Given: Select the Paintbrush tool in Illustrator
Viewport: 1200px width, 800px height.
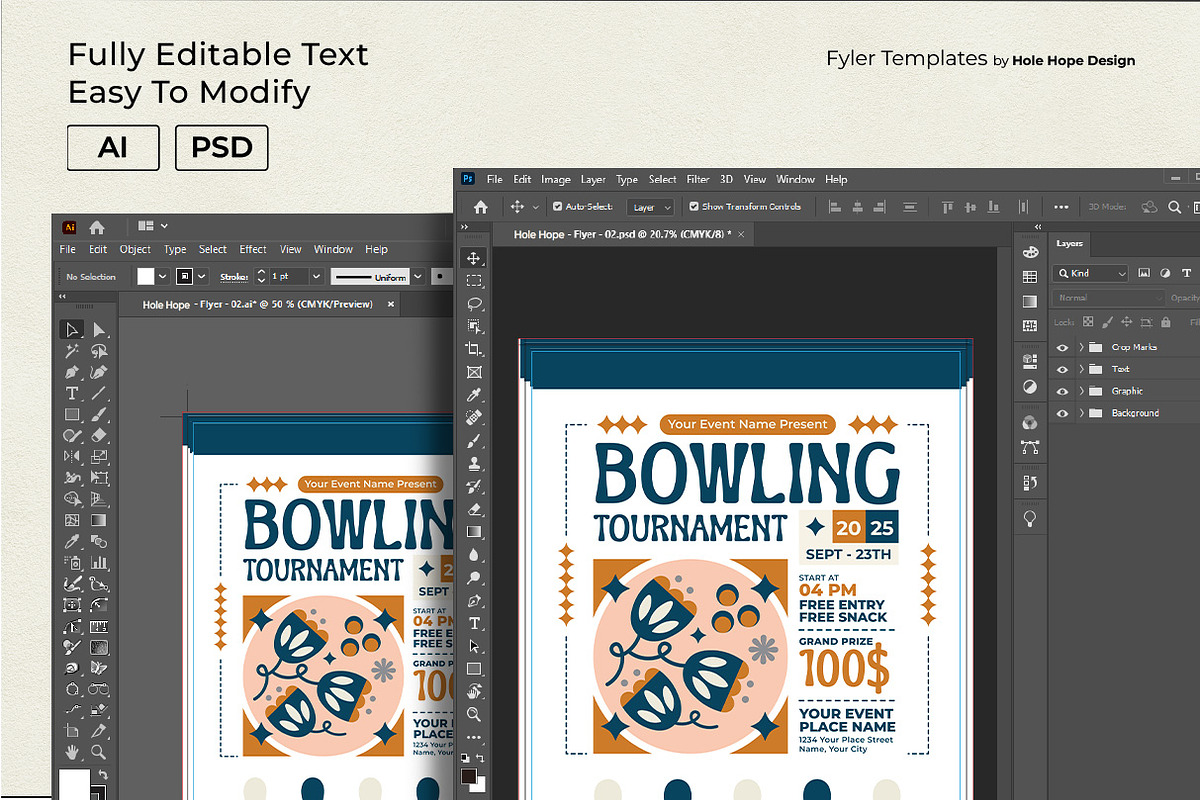Looking at the screenshot, I should pos(99,414).
